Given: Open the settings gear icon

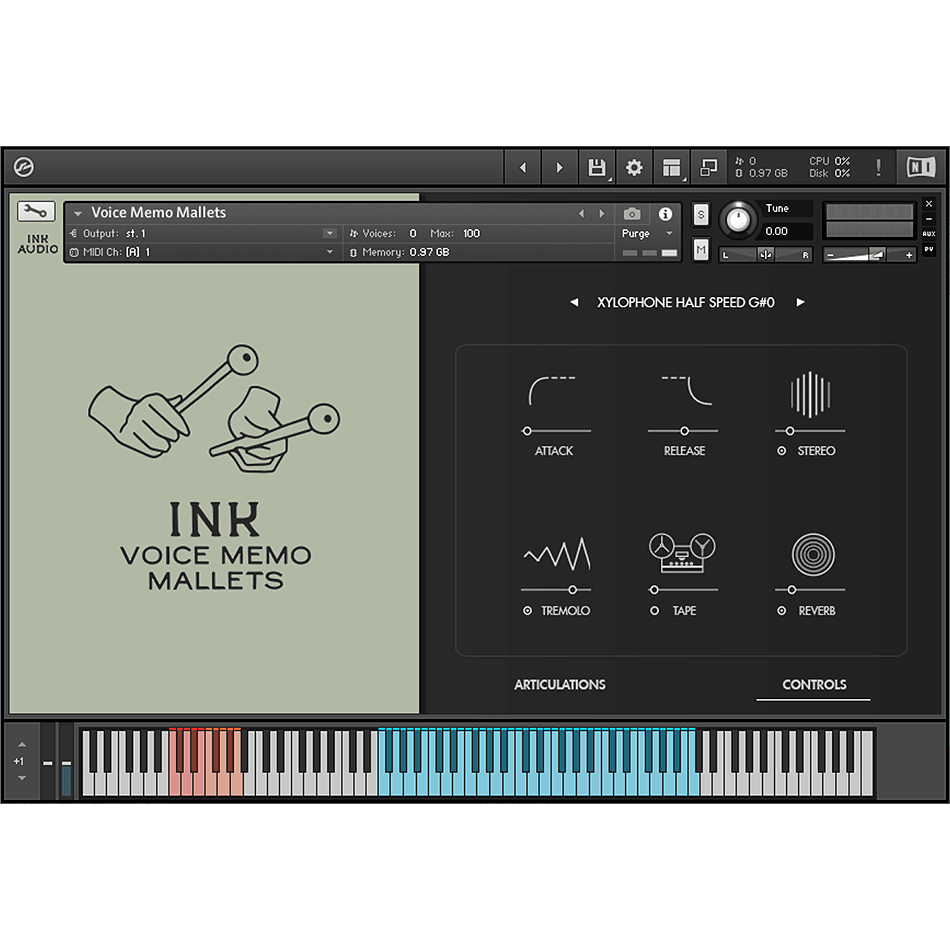Looking at the screenshot, I should click(634, 168).
